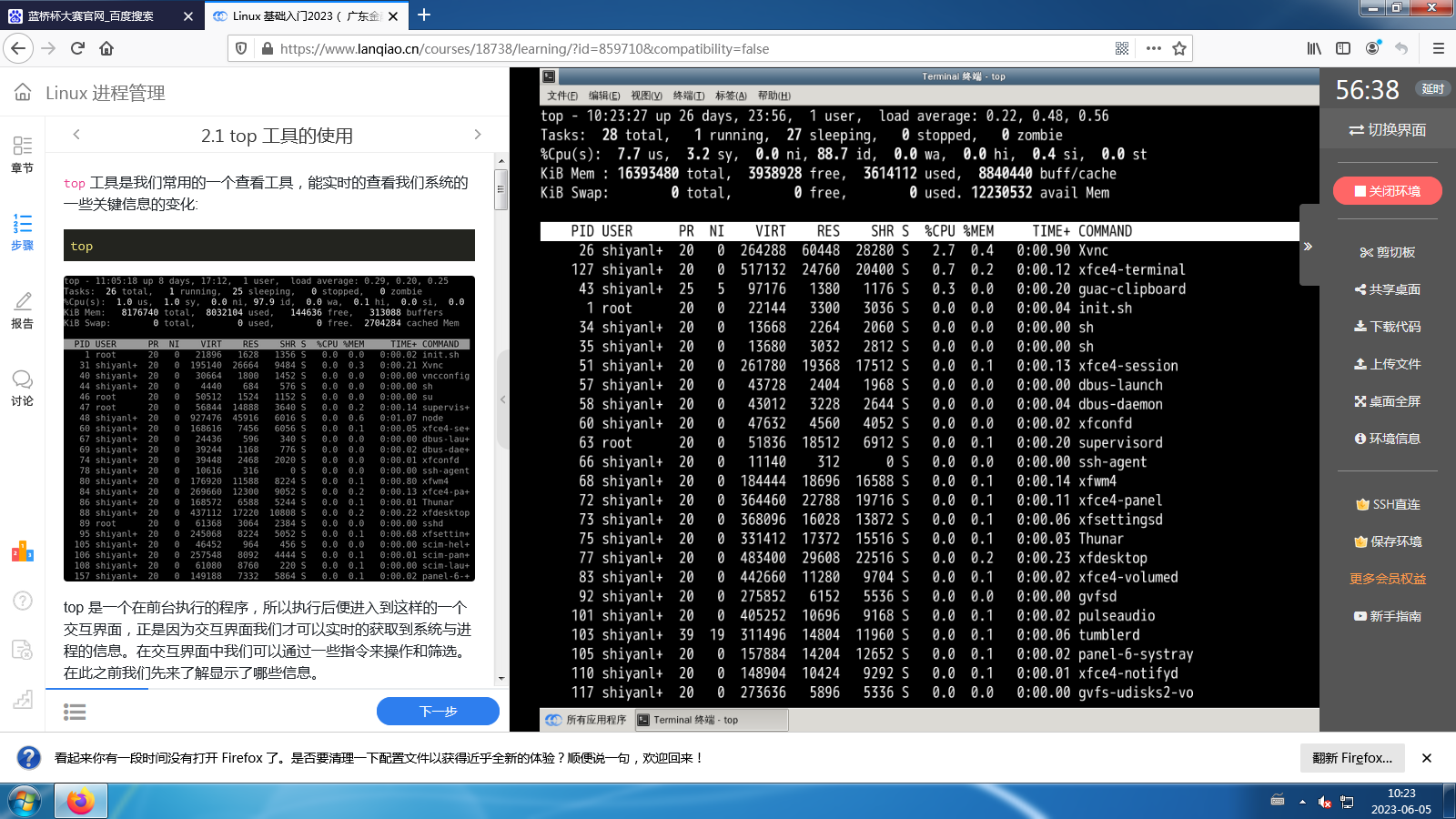
Task: Click 上传文件 to upload a file
Action: coord(1387,364)
